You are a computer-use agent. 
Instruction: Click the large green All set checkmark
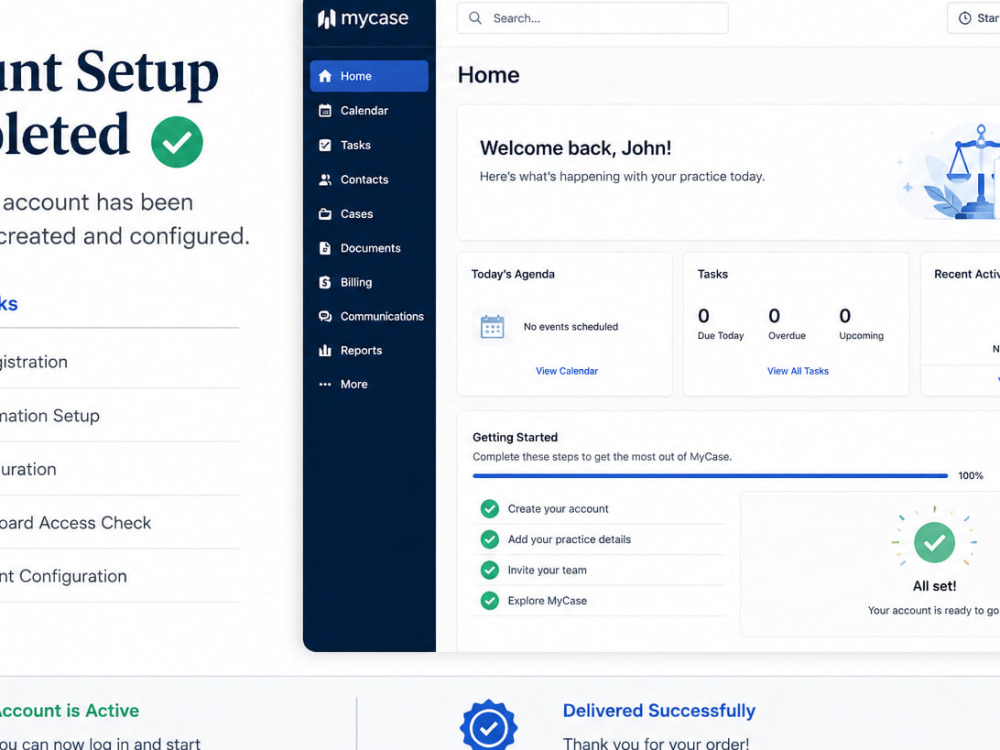point(934,543)
